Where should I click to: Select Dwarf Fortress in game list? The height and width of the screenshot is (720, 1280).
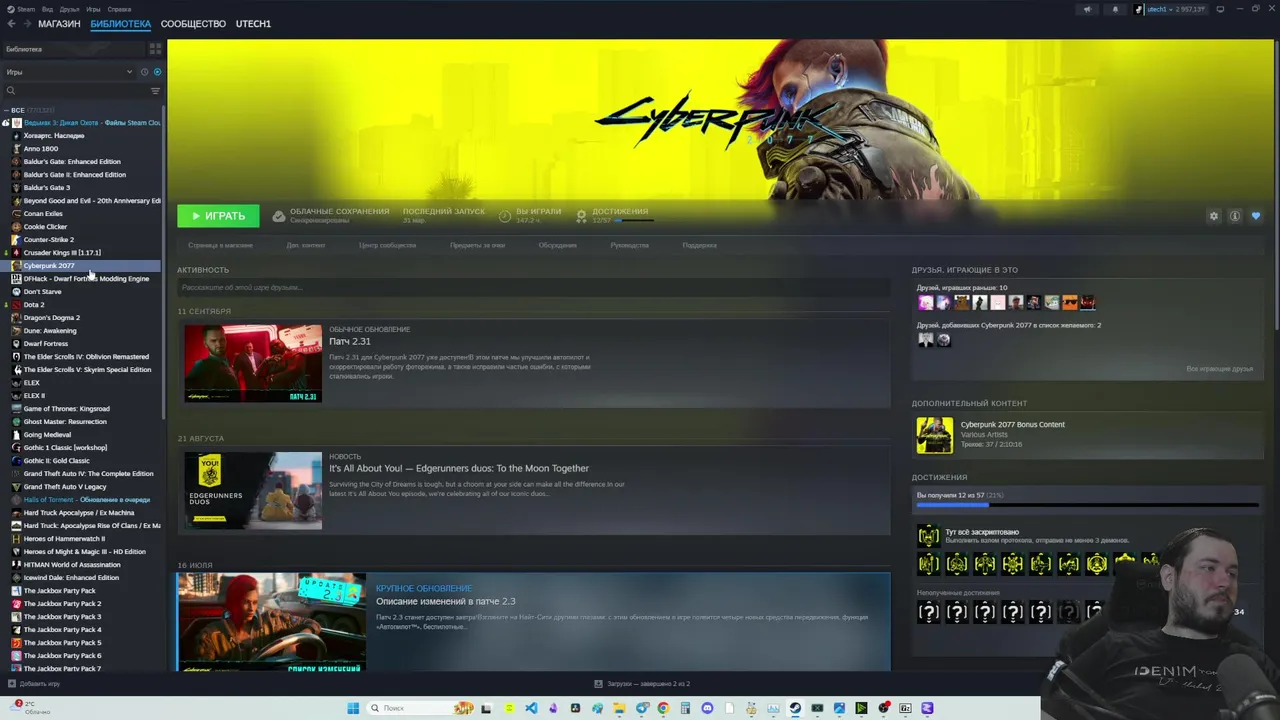pyautogui.click(x=45, y=344)
